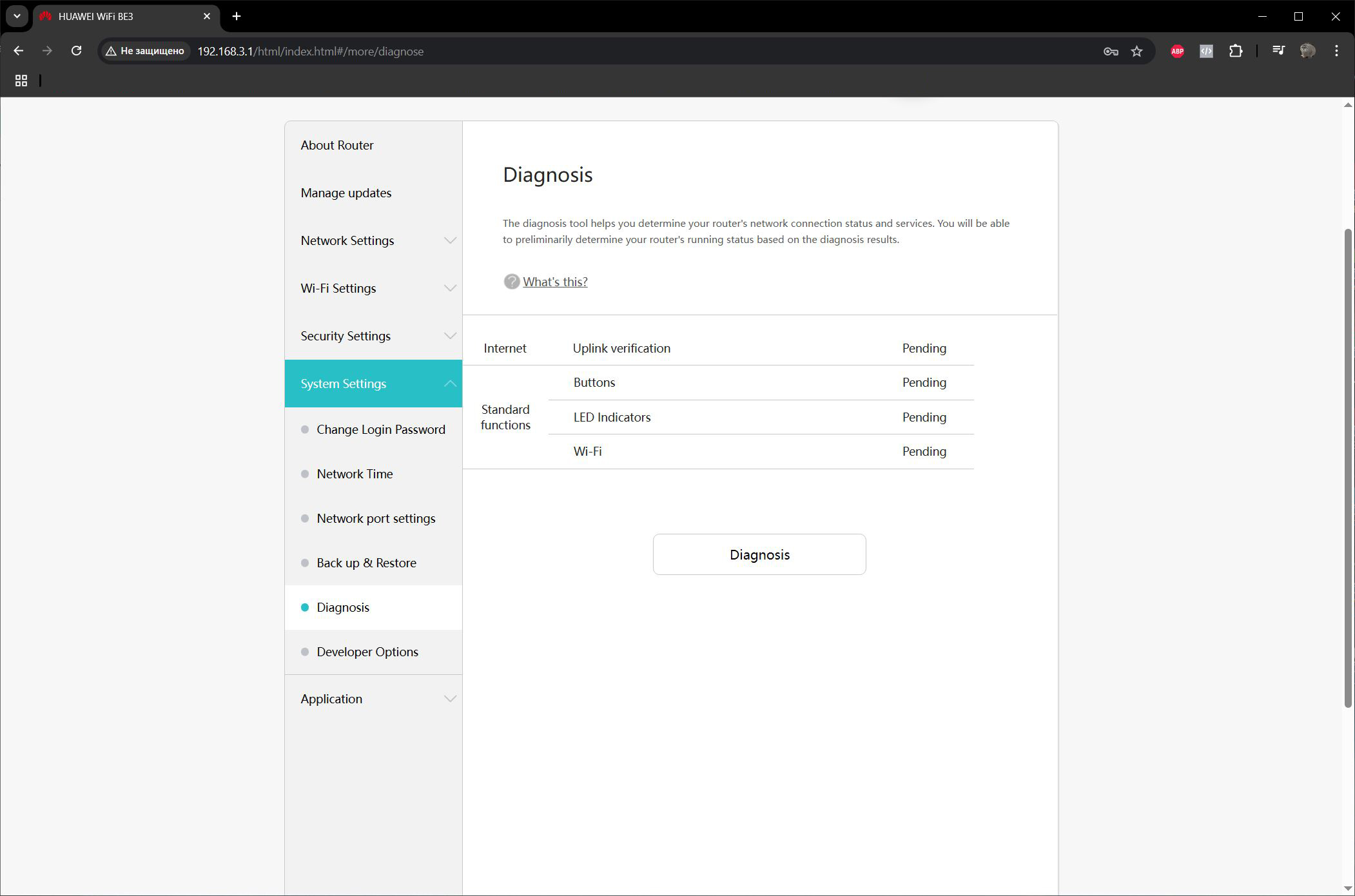This screenshot has height=896, width=1355.
Task: Expand the Application section
Action: (373, 699)
